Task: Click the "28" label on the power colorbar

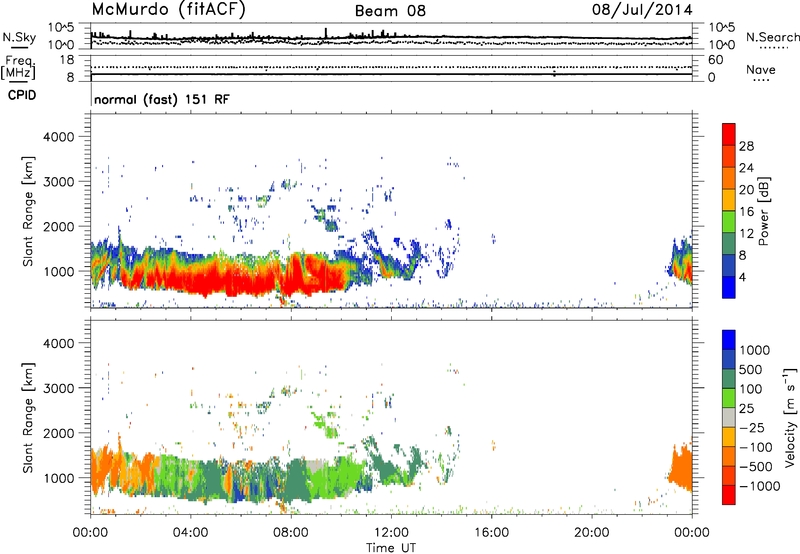Action: tap(746, 146)
